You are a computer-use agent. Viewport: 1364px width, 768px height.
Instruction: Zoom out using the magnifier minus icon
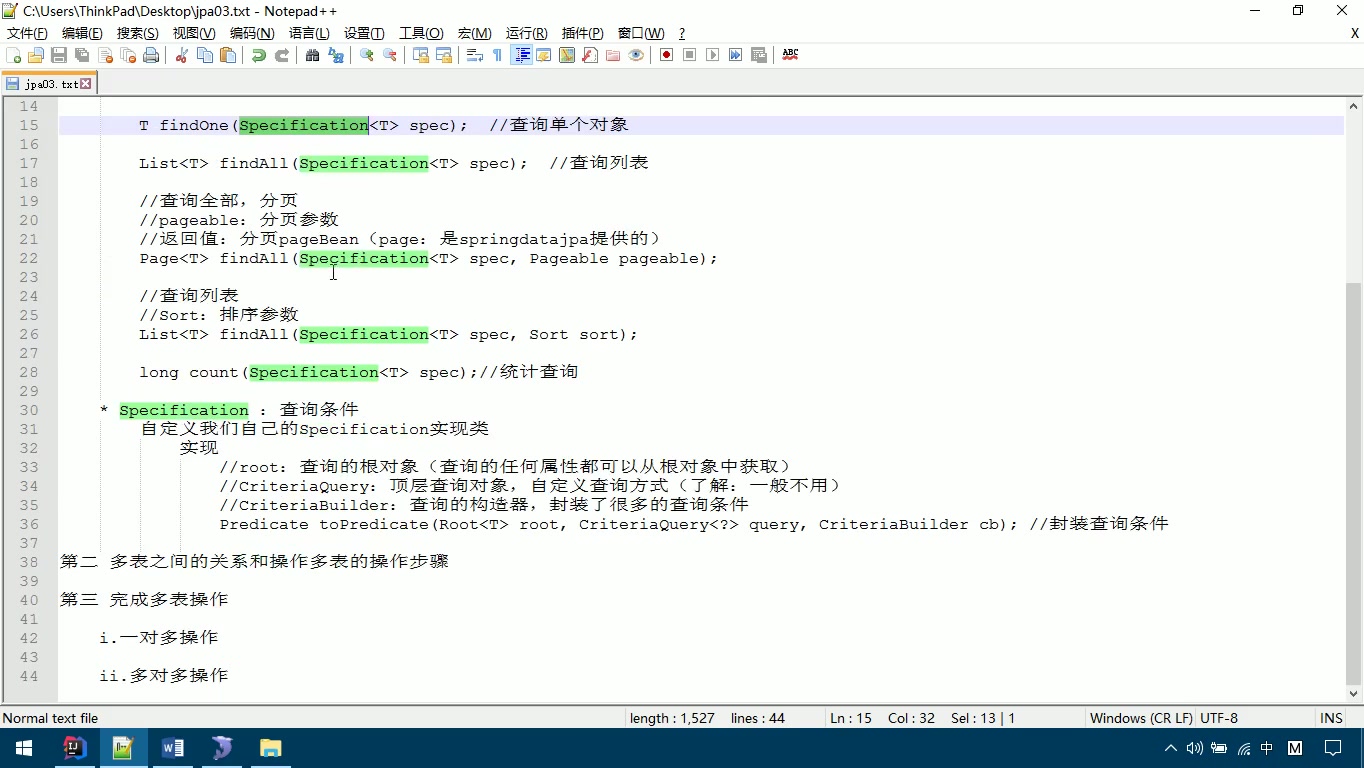[390, 55]
